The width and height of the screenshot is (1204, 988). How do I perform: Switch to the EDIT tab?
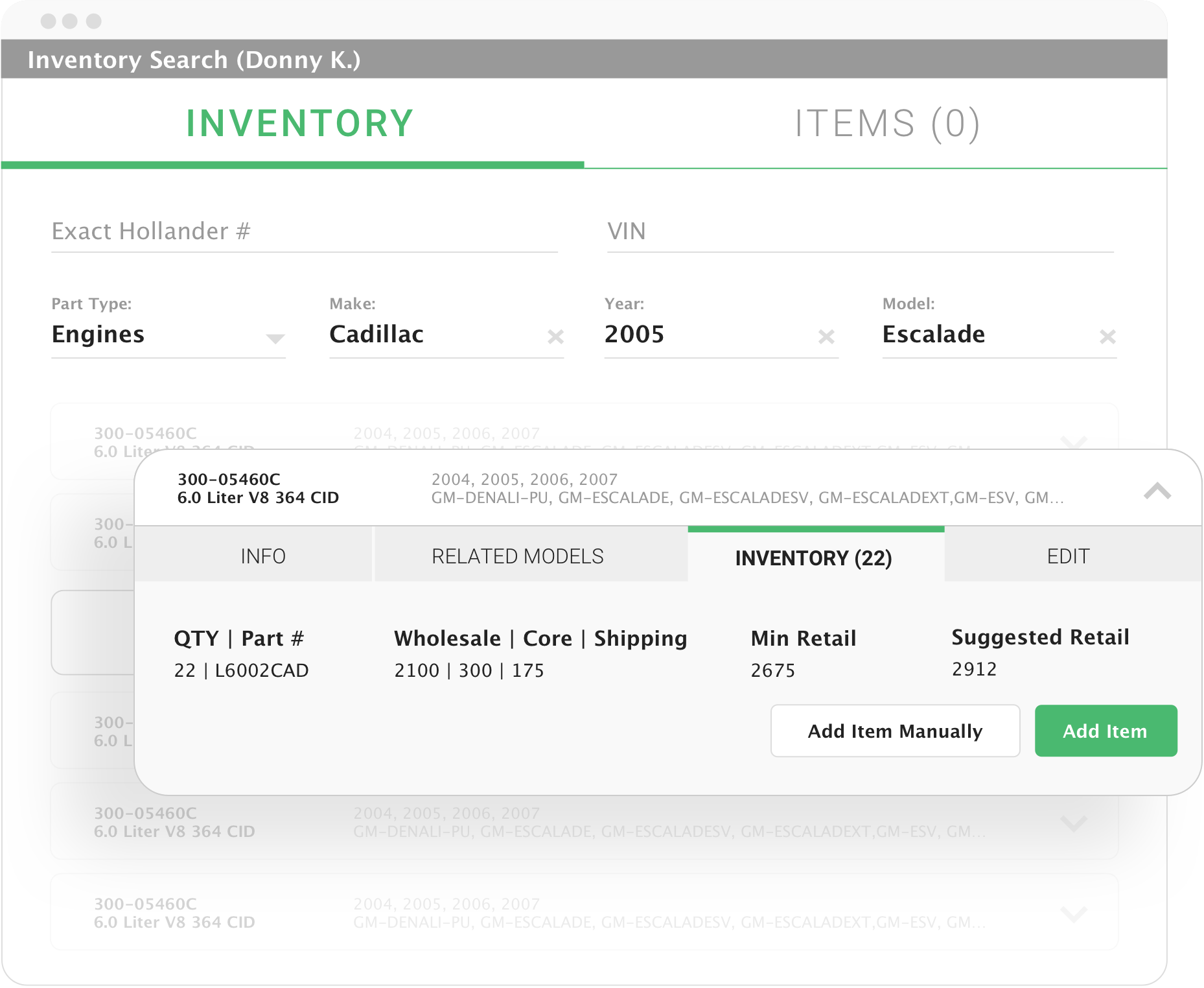[1068, 556]
